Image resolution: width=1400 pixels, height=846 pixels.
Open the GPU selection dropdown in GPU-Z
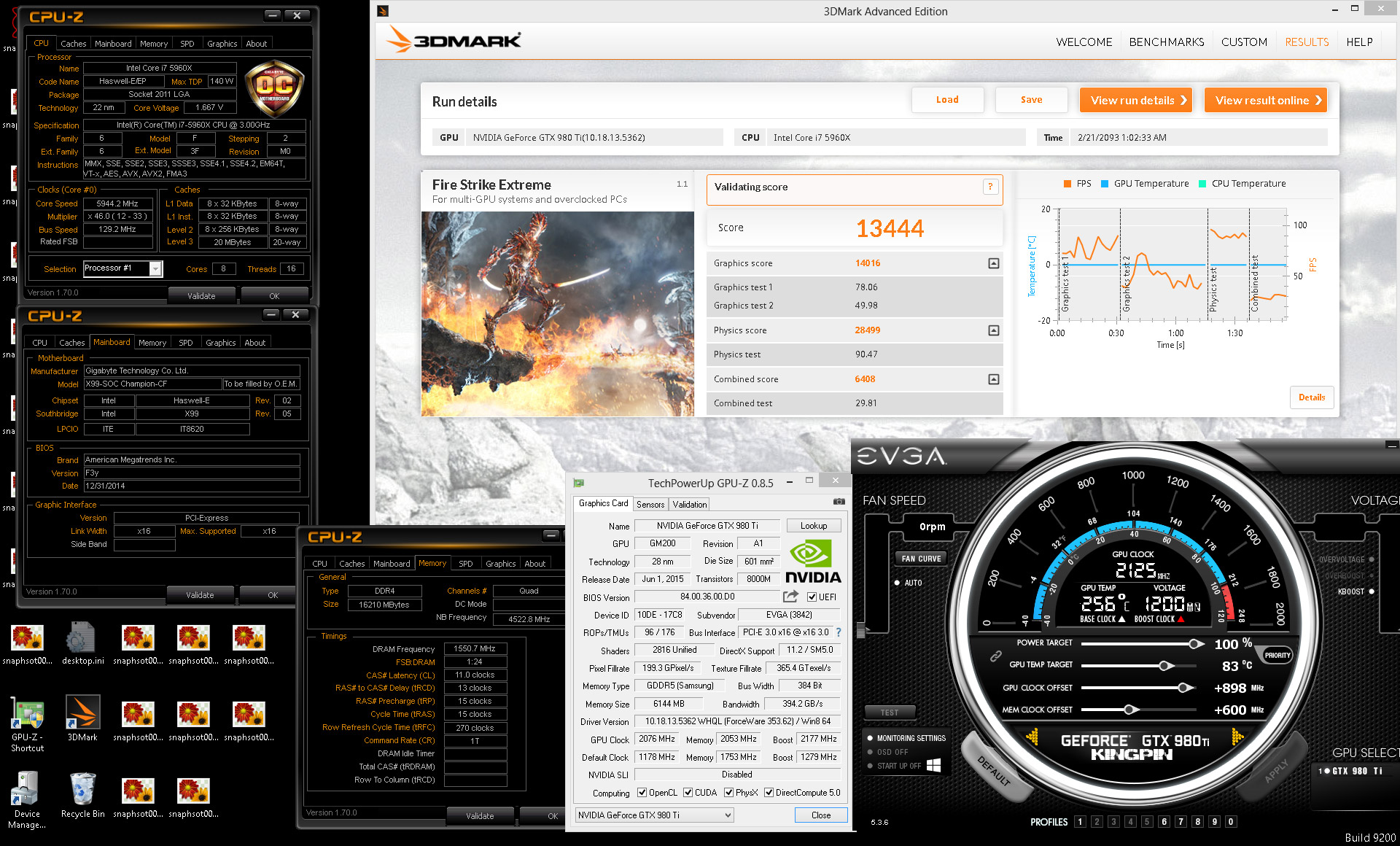(727, 815)
